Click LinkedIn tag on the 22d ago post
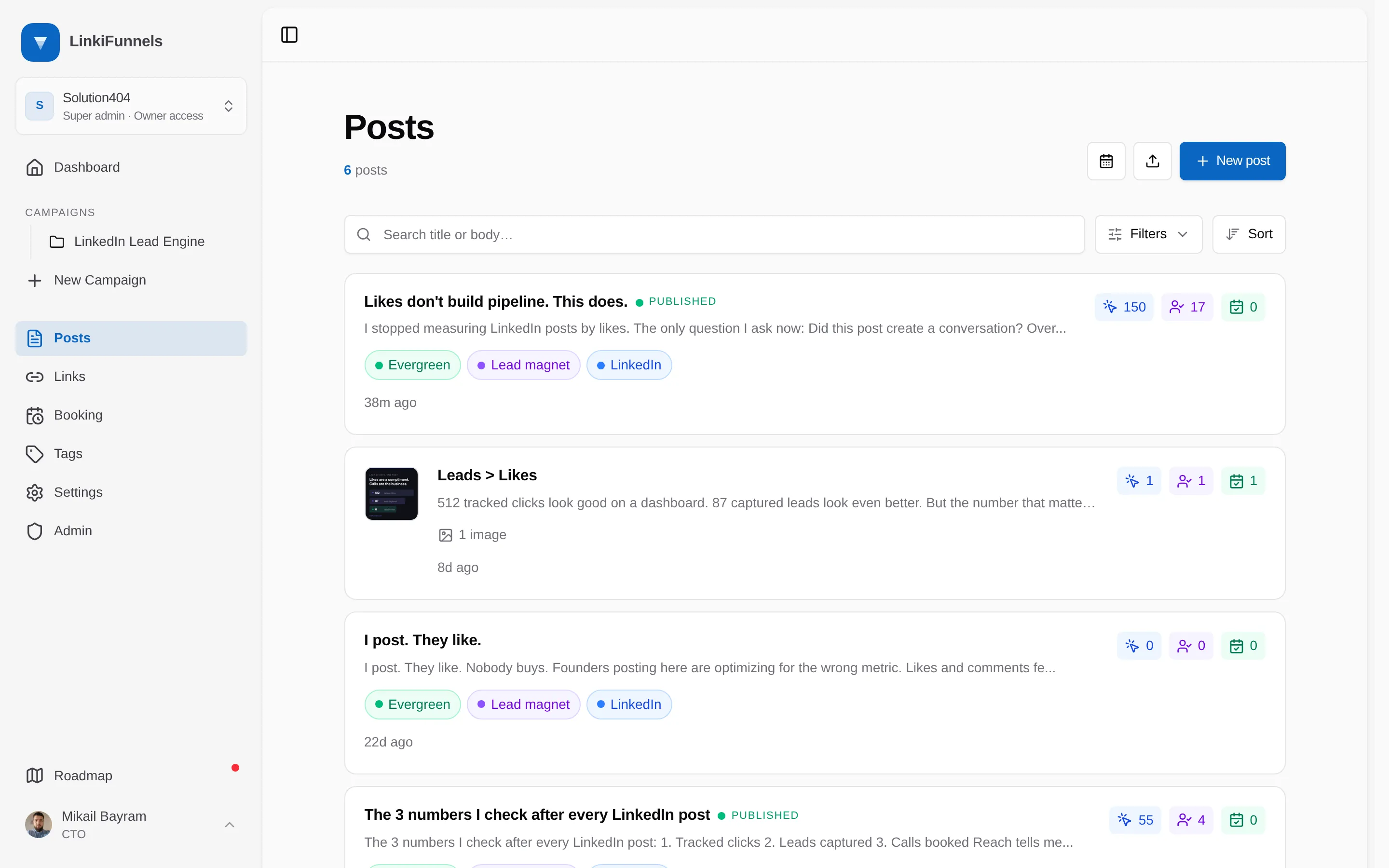Image resolution: width=1389 pixels, height=868 pixels. pyautogui.click(x=628, y=705)
